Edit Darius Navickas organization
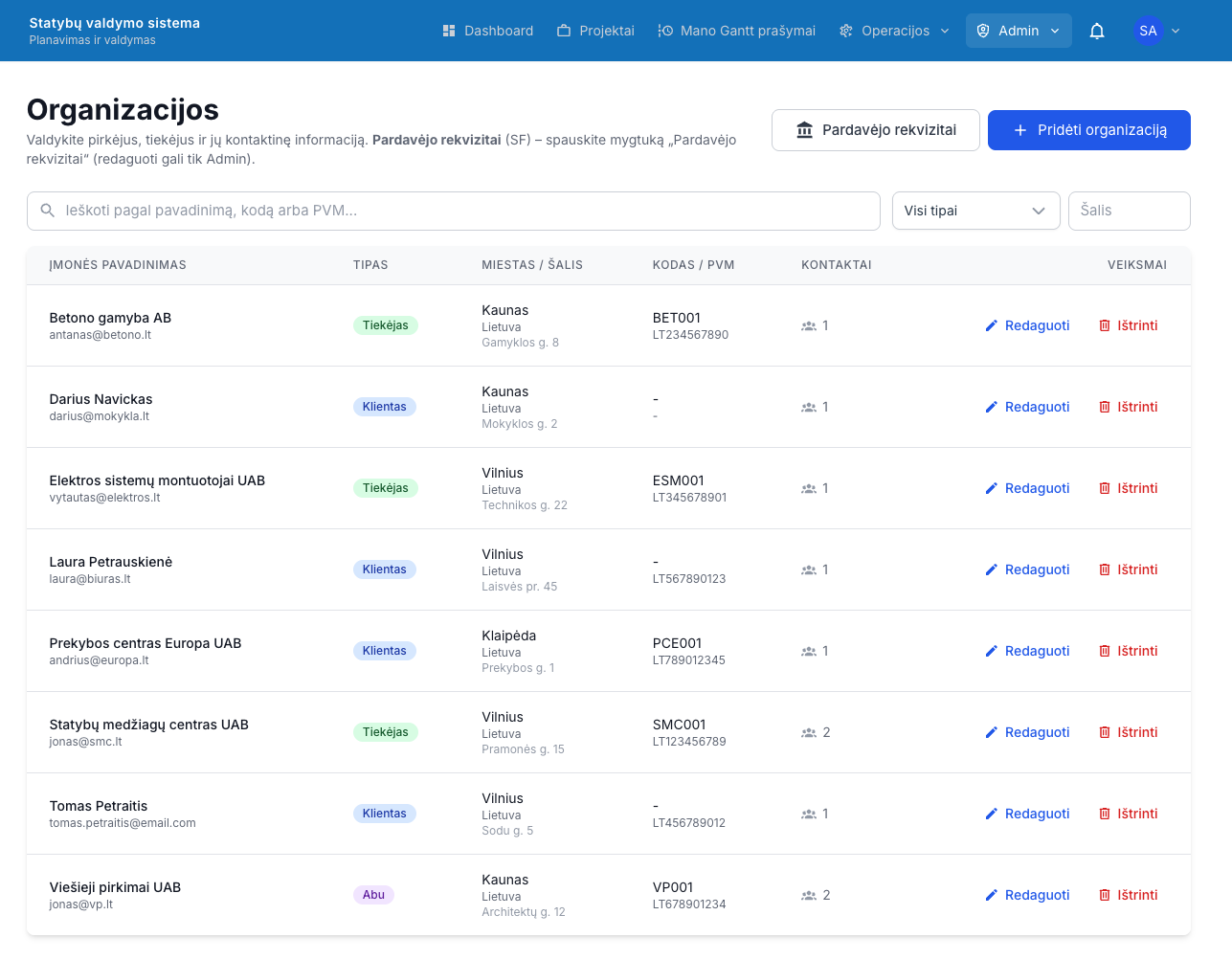 pos(1027,407)
